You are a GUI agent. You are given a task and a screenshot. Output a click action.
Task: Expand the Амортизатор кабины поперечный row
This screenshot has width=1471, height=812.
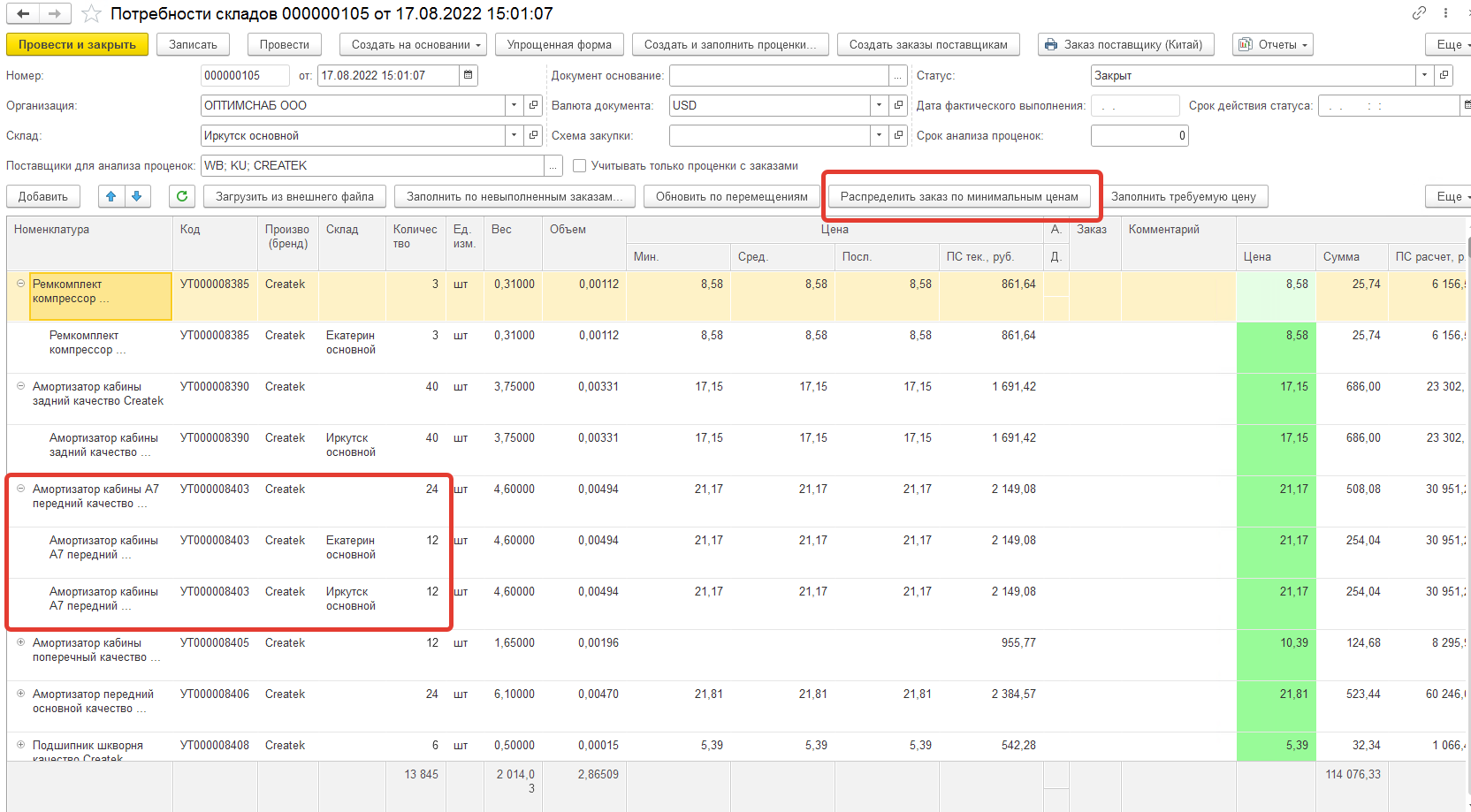point(20,642)
